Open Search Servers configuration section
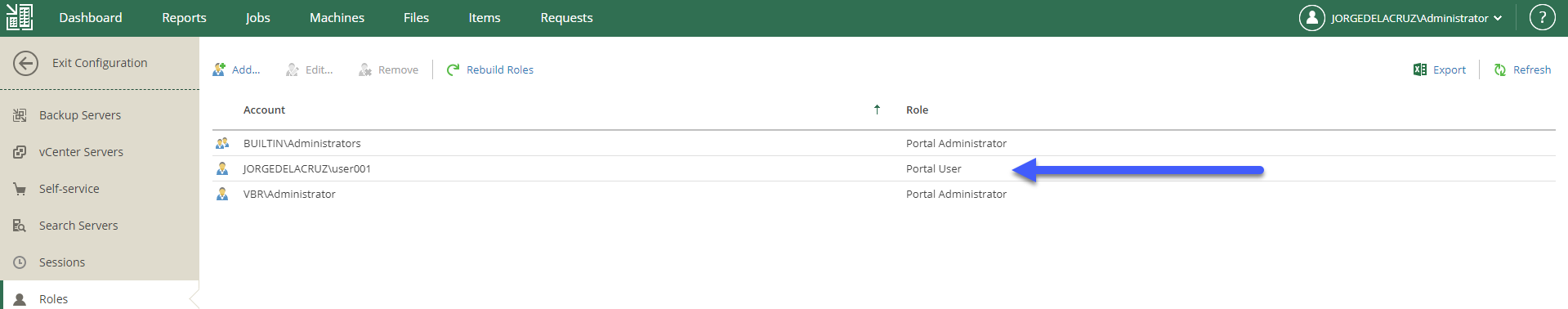 (x=78, y=226)
